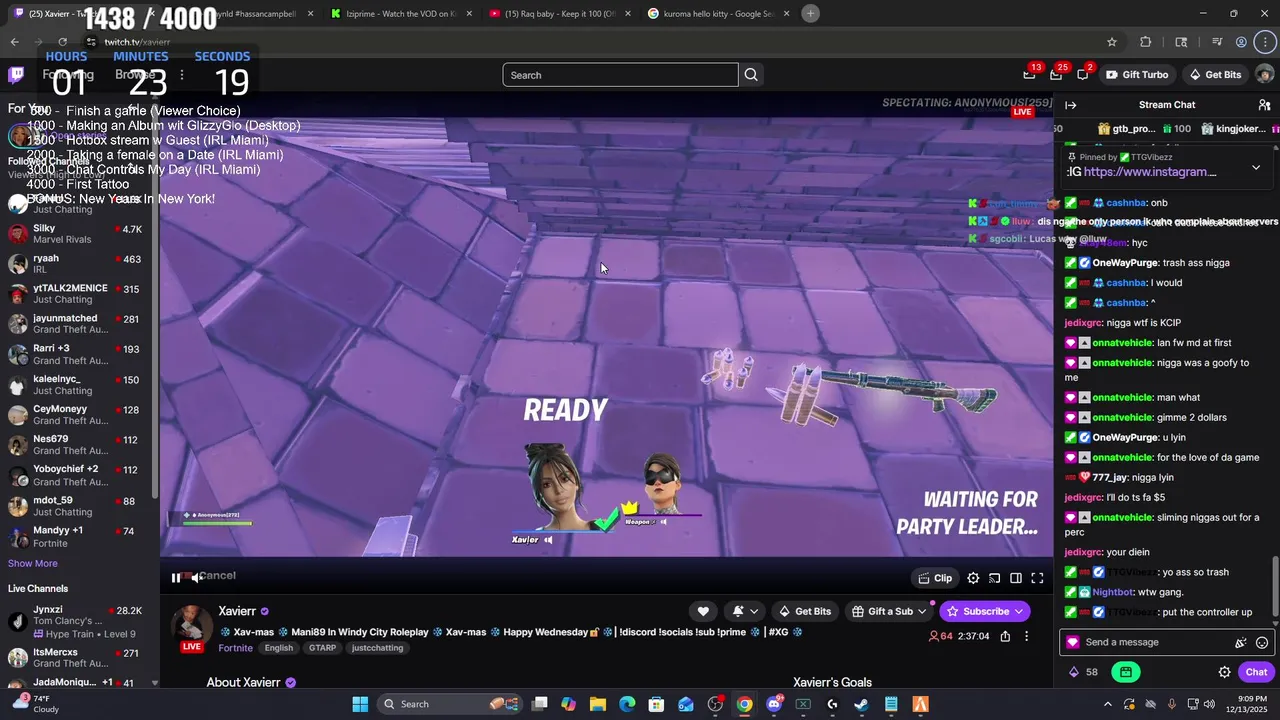This screenshot has height=720, width=1280.
Task: Open Twitch Prime loot crown icon
Action: (x=1029, y=75)
